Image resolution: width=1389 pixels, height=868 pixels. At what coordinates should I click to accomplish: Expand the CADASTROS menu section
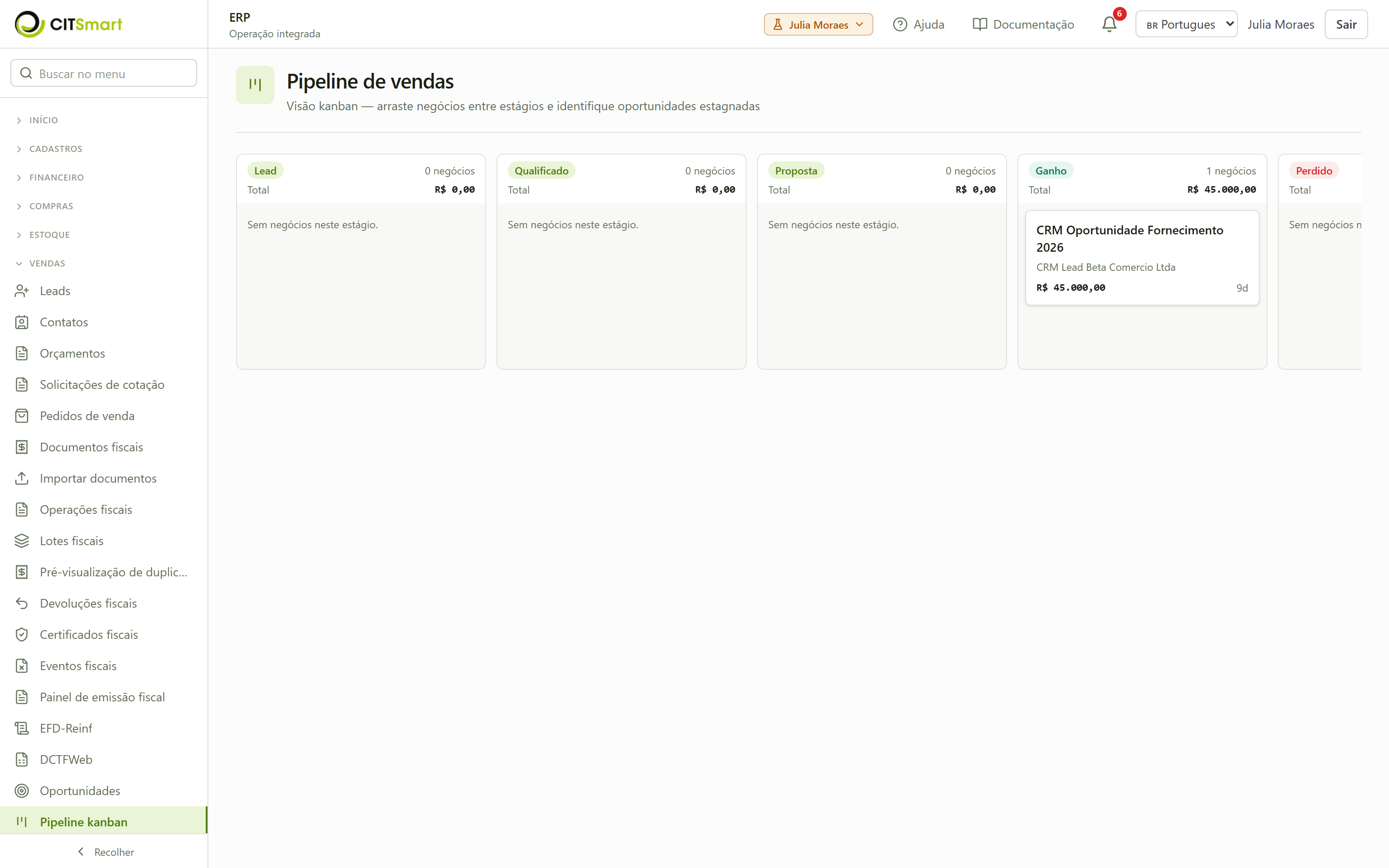(x=103, y=149)
